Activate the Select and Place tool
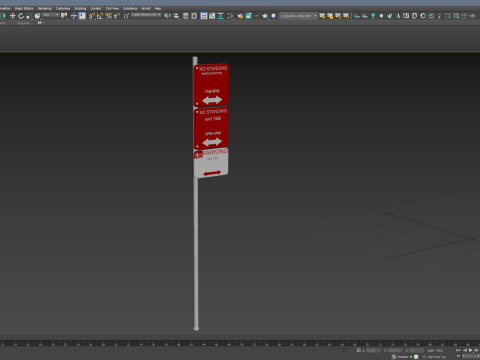The height and width of the screenshot is (360, 480). [37, 16]
